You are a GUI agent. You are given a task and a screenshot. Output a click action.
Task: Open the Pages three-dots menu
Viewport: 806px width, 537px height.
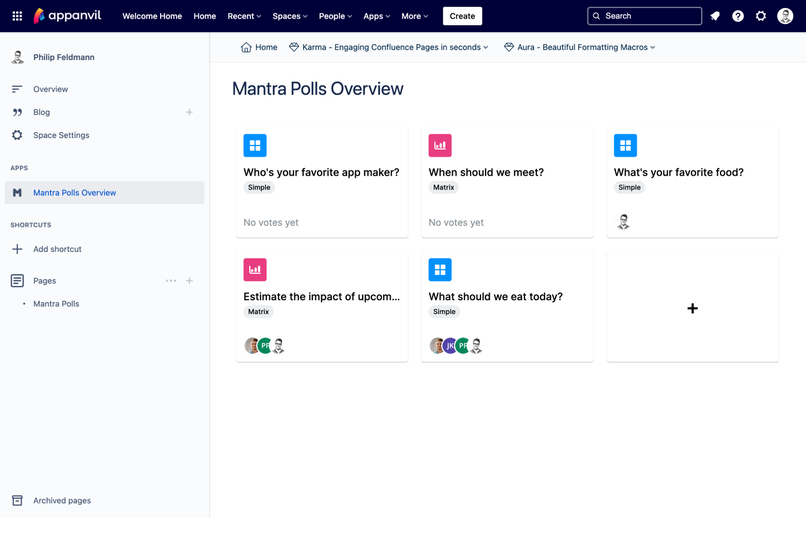[171, 281]
